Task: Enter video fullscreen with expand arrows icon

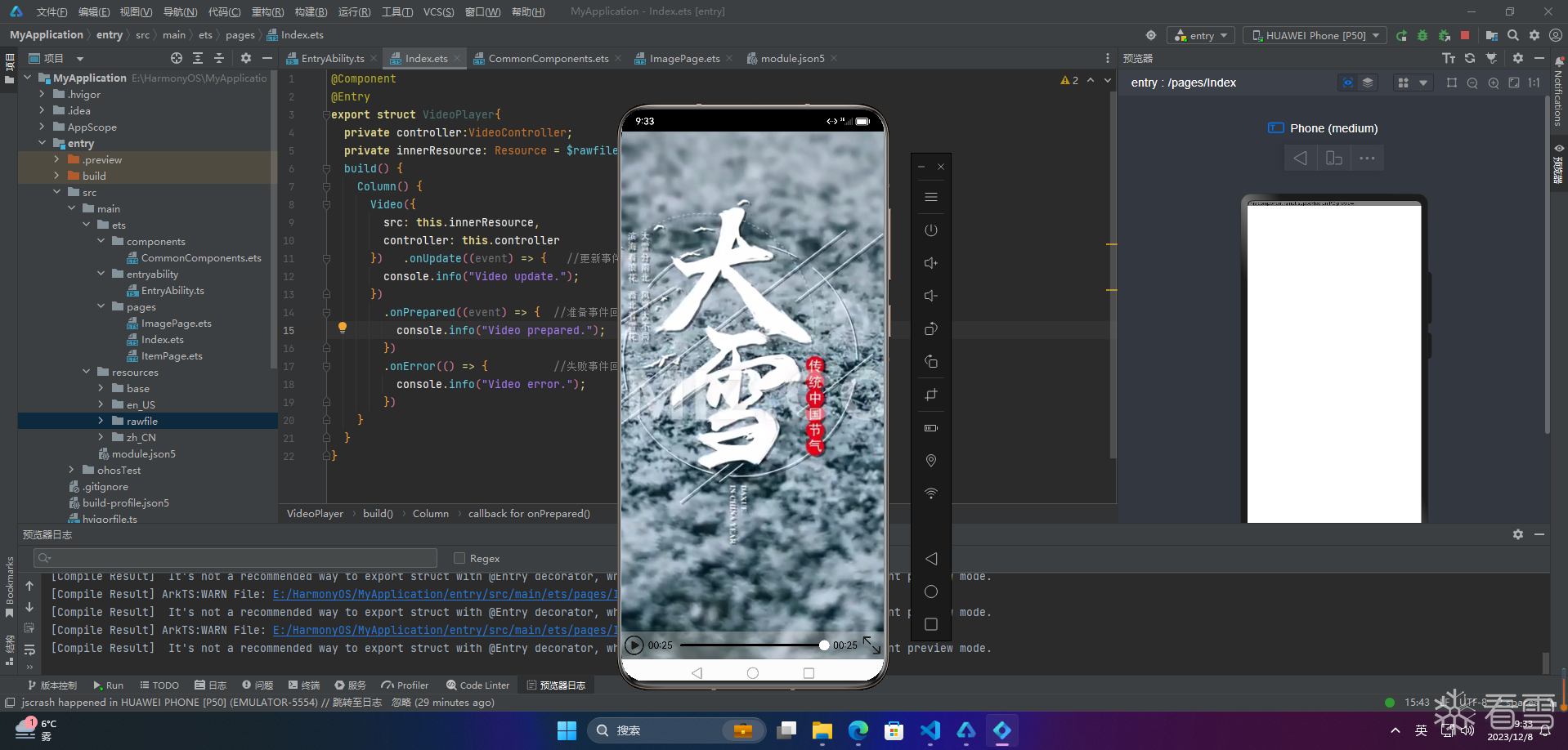Action: (x=871, y=645)
